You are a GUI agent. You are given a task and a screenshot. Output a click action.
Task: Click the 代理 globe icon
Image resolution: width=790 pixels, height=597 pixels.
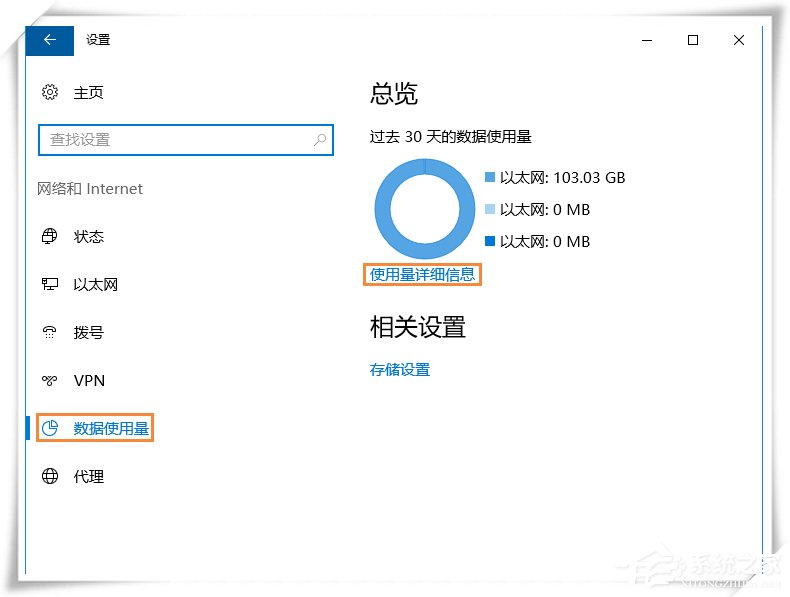click(x=50, y=477)
